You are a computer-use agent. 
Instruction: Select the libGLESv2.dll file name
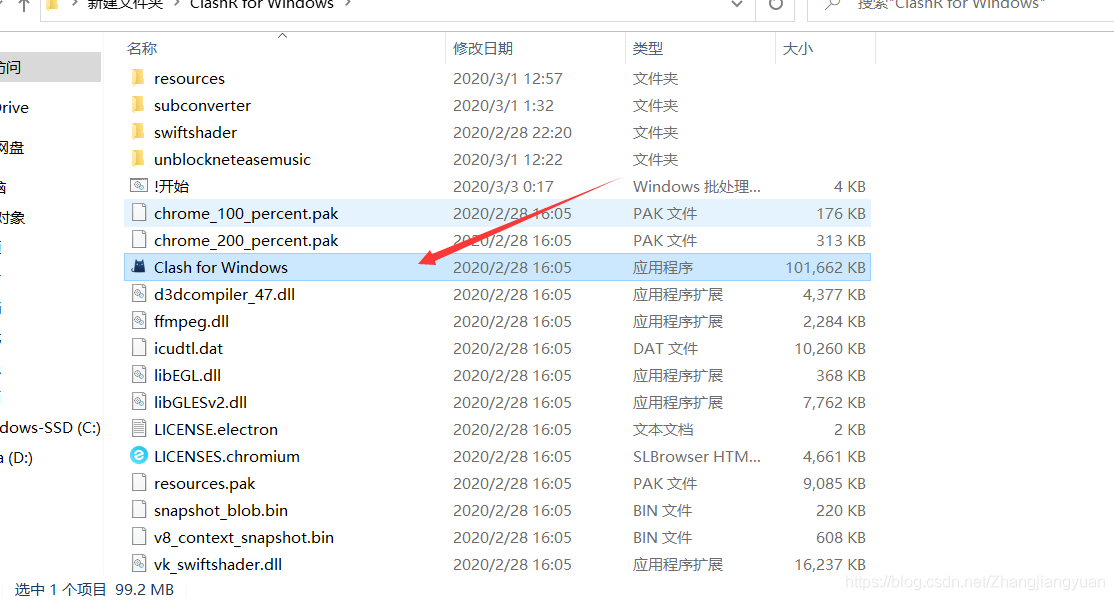coord(200,402)
